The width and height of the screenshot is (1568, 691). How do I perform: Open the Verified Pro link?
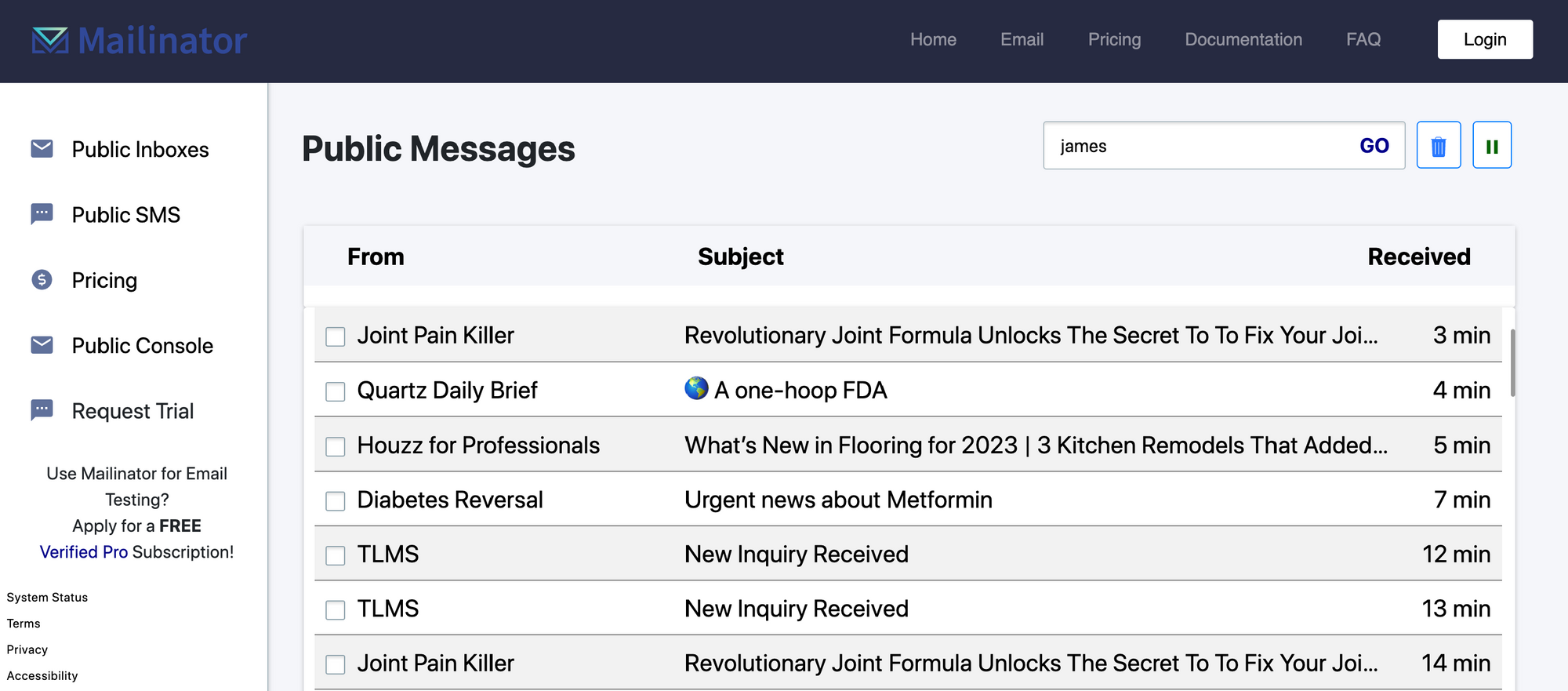[x=84, y=552]
